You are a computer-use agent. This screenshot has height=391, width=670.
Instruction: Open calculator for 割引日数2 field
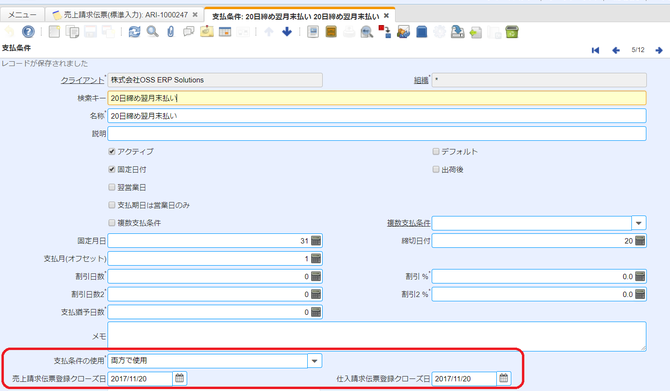[x=316, y=294]
